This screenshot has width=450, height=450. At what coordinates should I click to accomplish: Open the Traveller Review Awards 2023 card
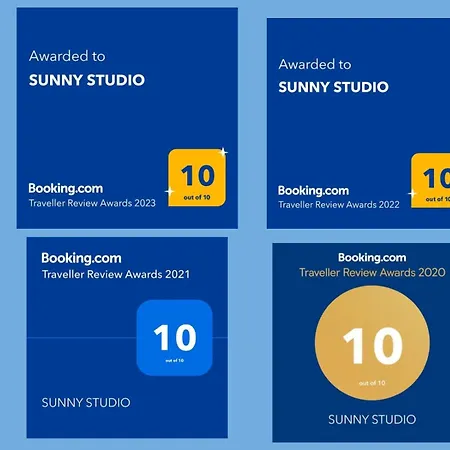(x=127, y=118)
